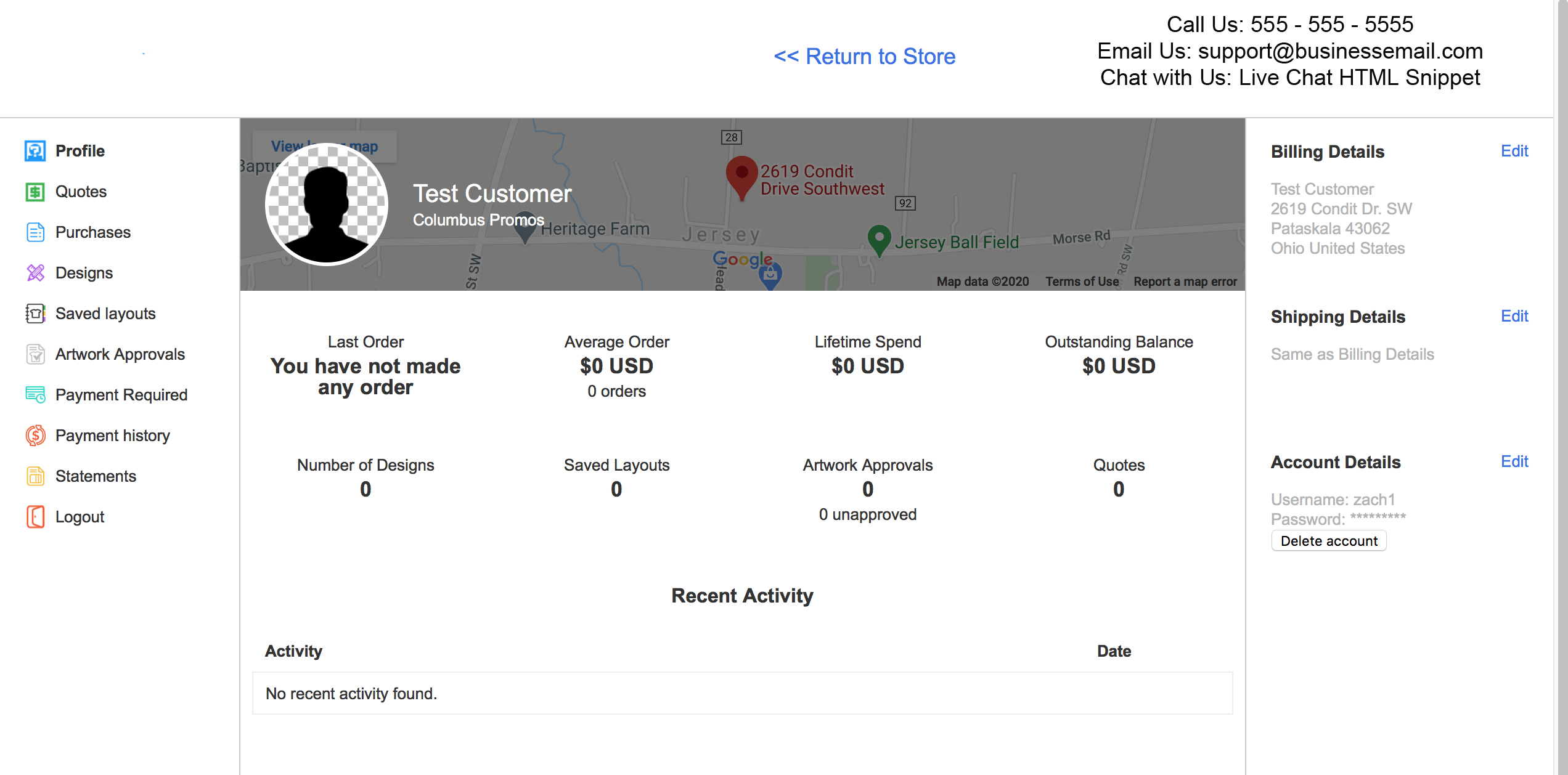Screen dimensions: 1568x775
Task: Click the Profile sidebar icon
Action: tap(35, 151)
